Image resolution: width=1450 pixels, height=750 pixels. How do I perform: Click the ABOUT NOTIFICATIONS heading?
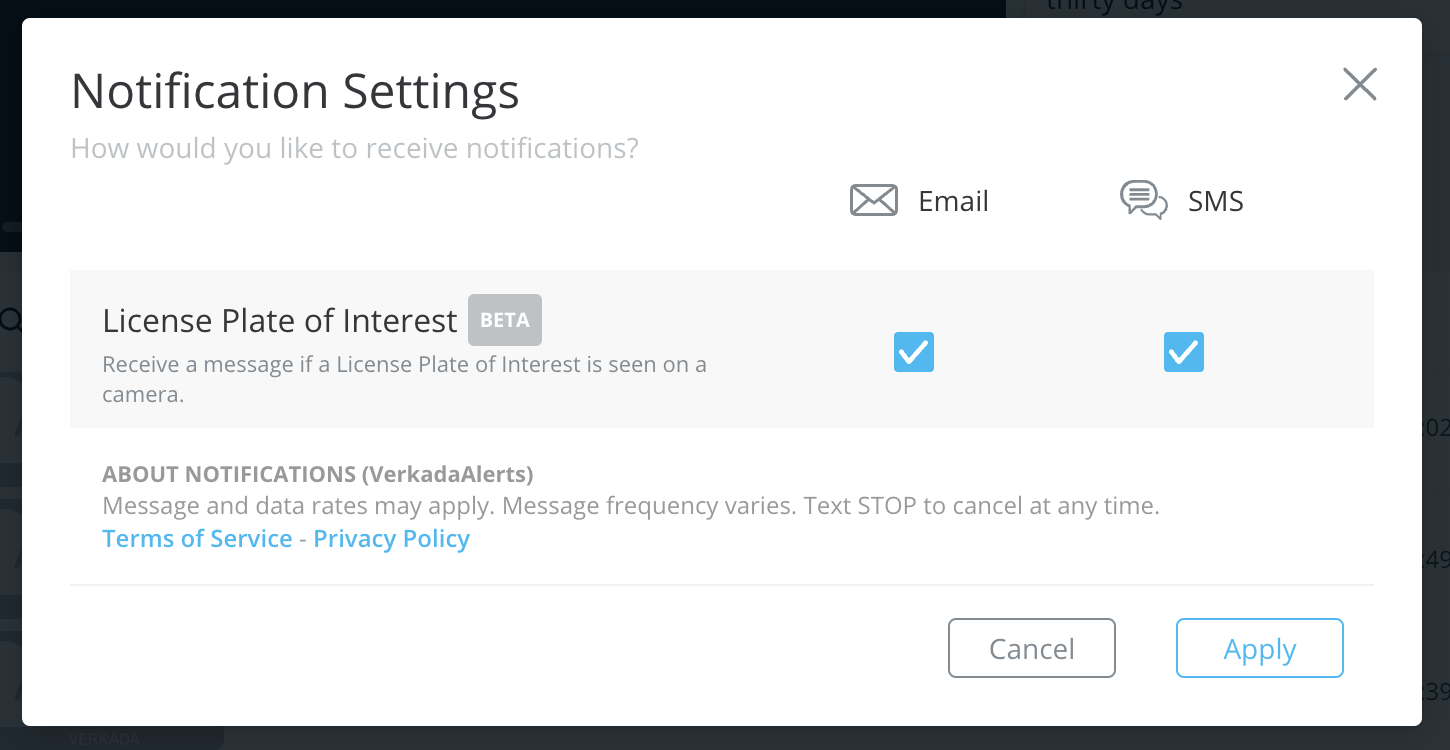[317, 473]
